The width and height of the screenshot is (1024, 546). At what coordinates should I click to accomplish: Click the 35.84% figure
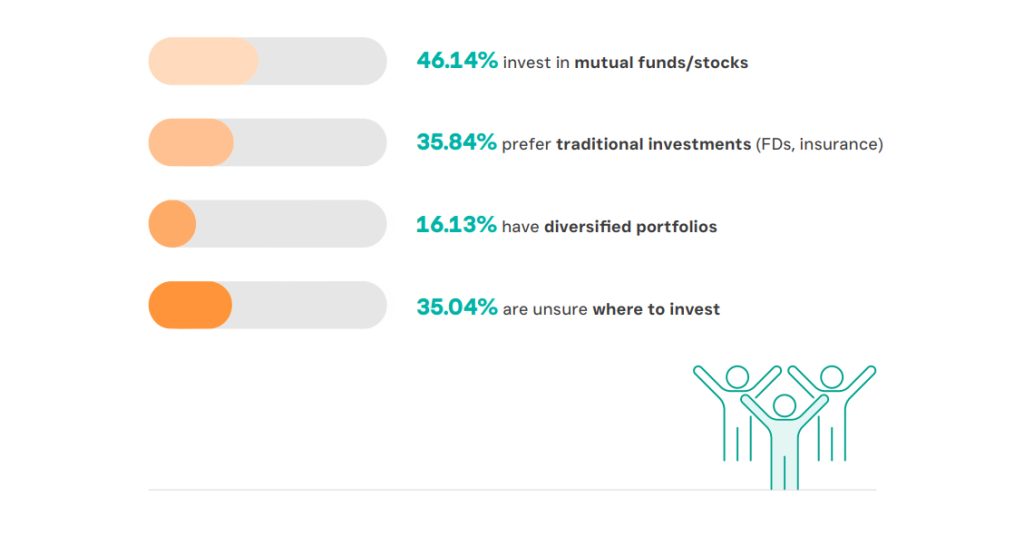tap(456, 142)
